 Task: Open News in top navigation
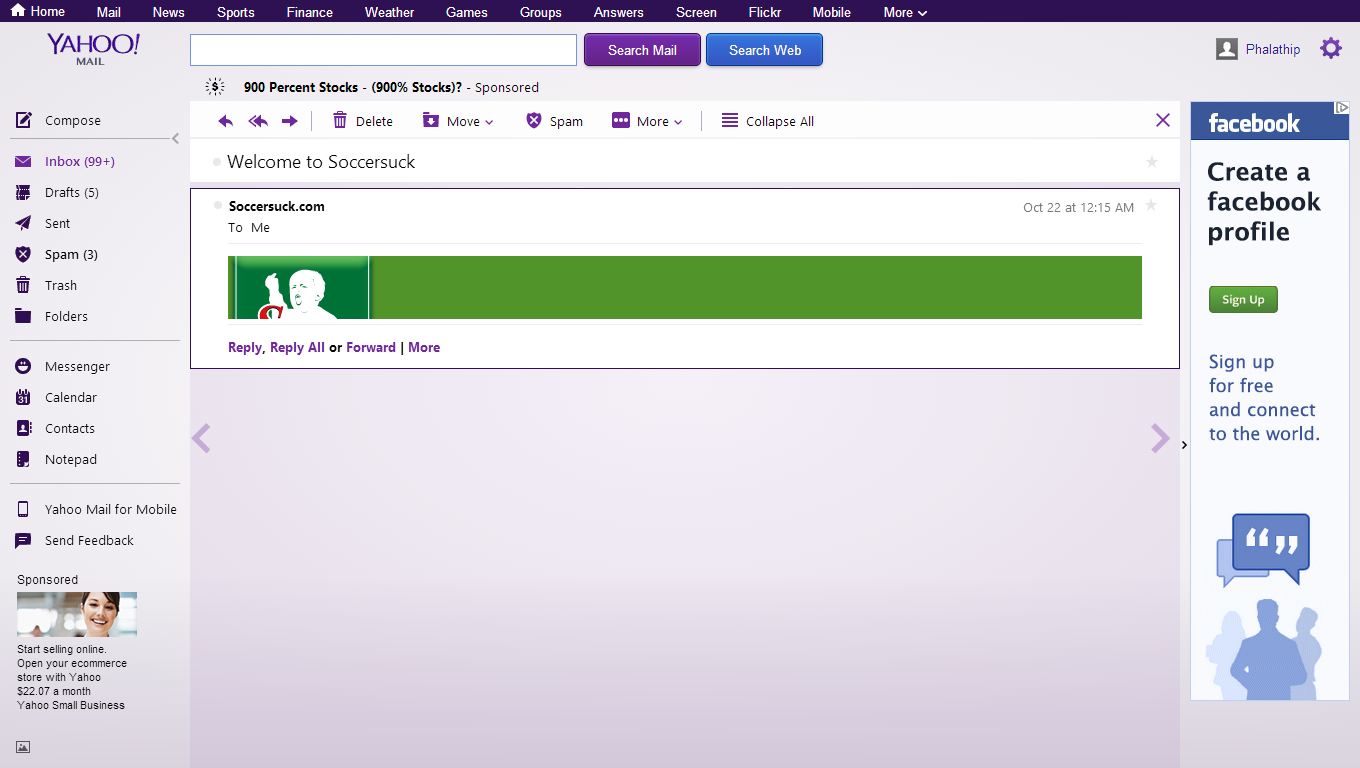pyautogui.click(x=169, y=12)
